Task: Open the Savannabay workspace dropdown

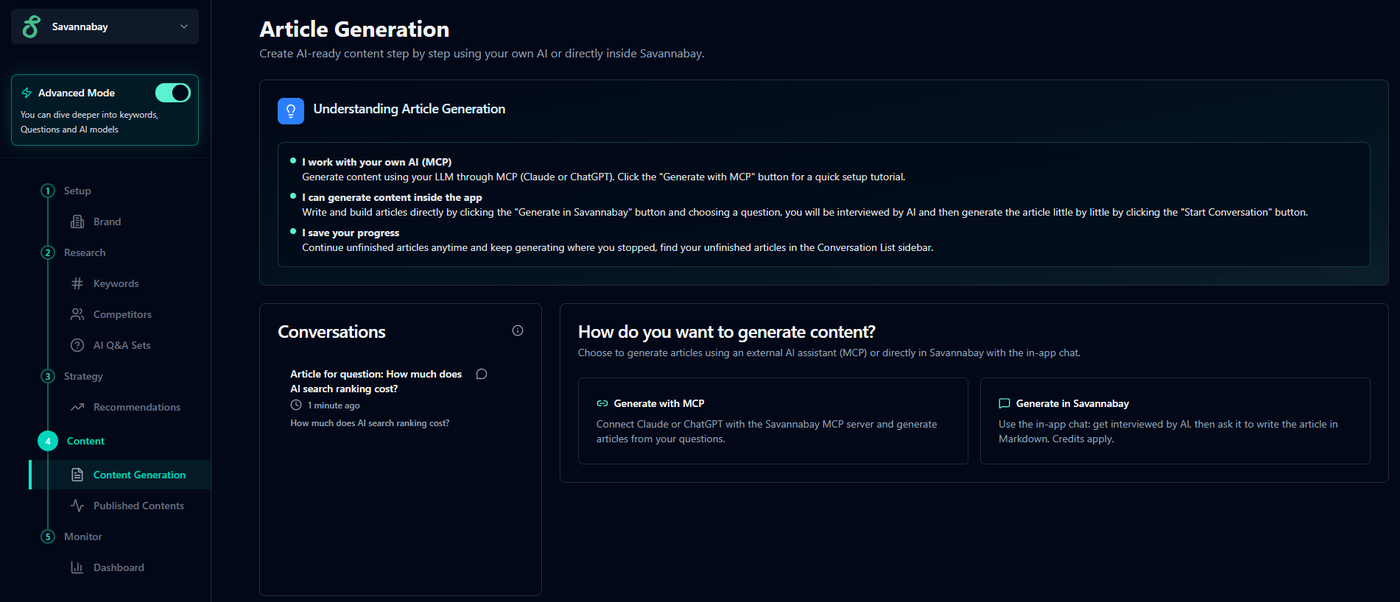Action: coord(183,27)
